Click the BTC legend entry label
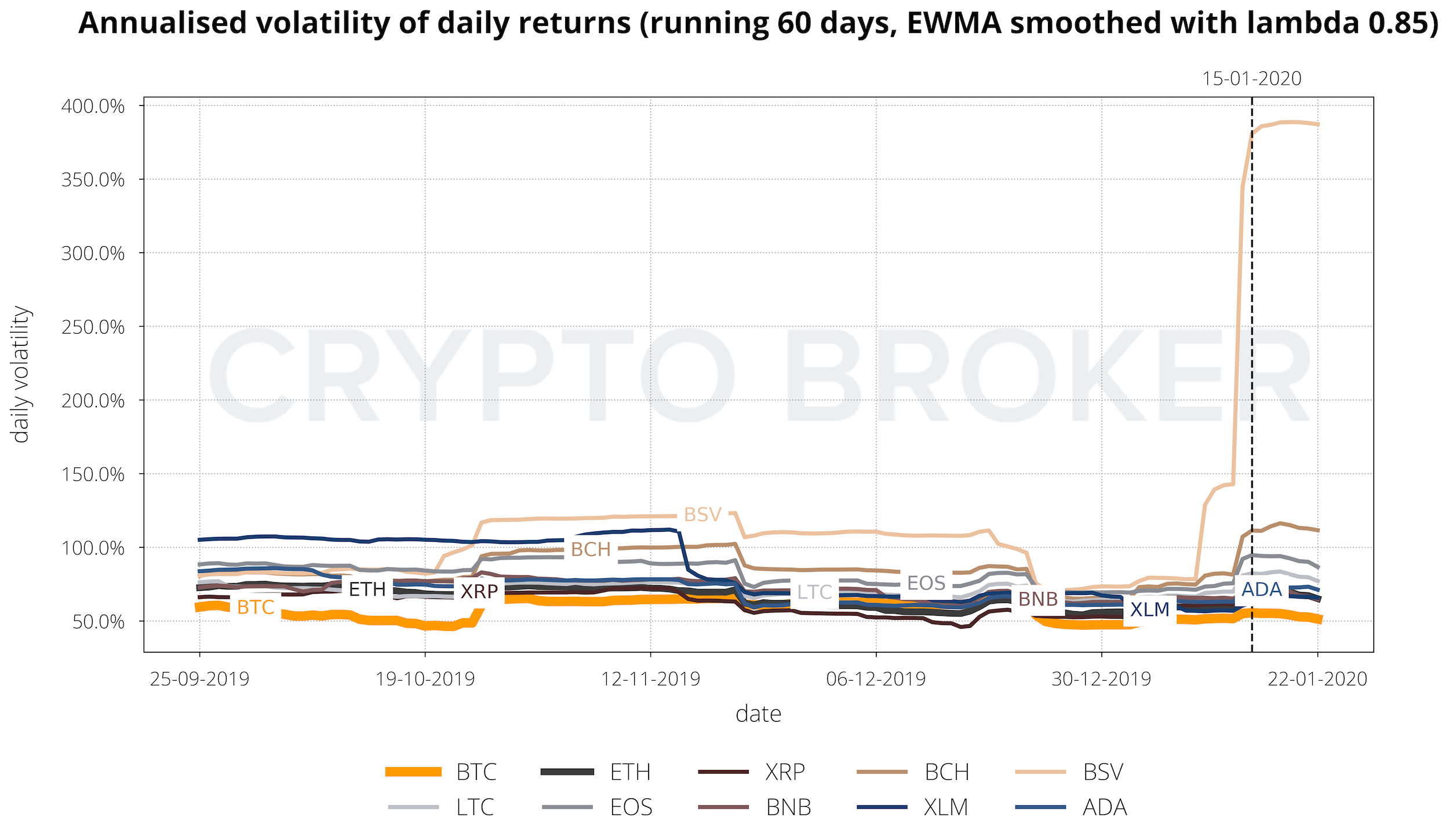The width and height of the screenshot is (1449, 840). (x=476, y=772)
